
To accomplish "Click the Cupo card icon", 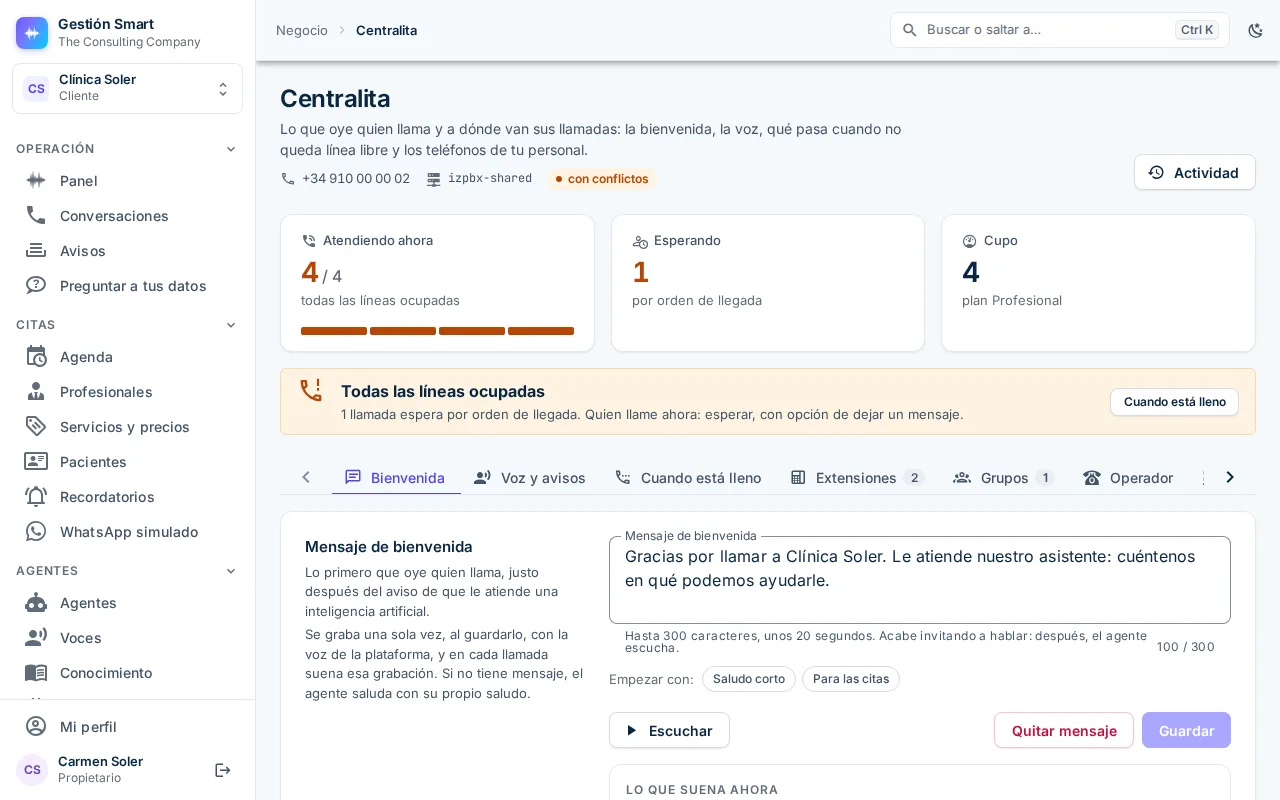I will (969, 241).
